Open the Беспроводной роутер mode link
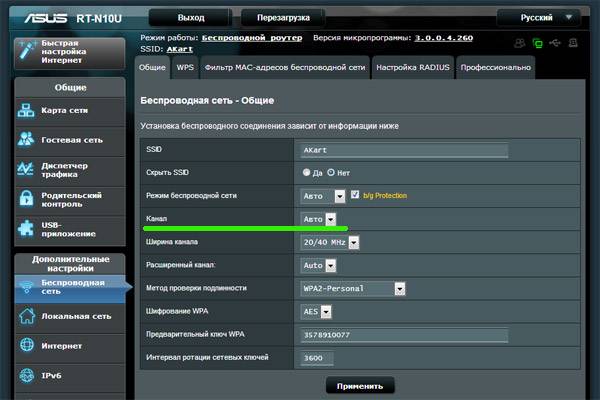The width and height of the screenshot is (600, 400). point(252,38)
